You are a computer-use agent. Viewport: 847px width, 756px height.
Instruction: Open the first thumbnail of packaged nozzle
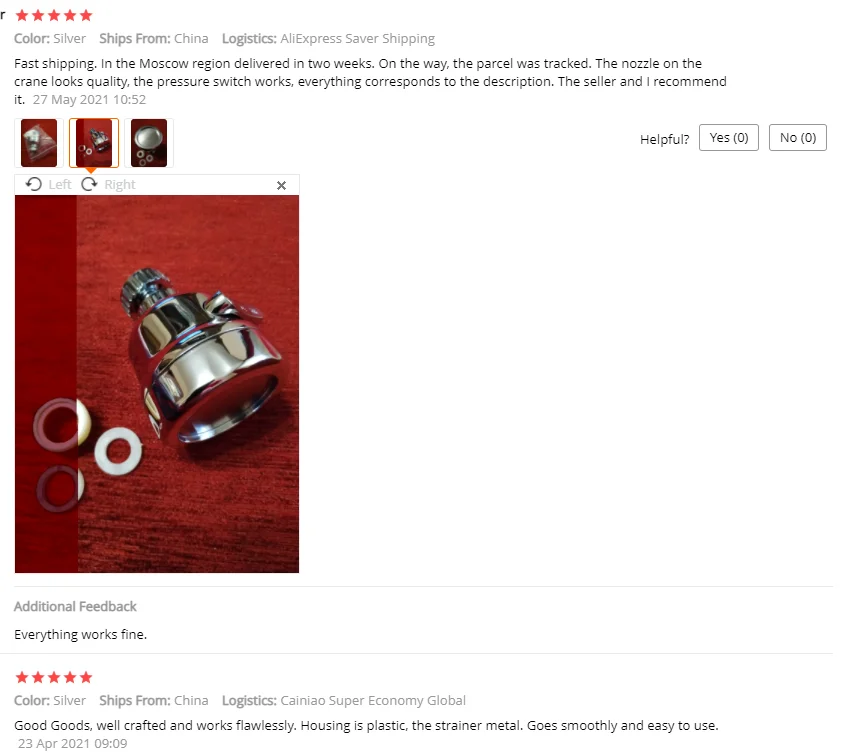(39, 143)
